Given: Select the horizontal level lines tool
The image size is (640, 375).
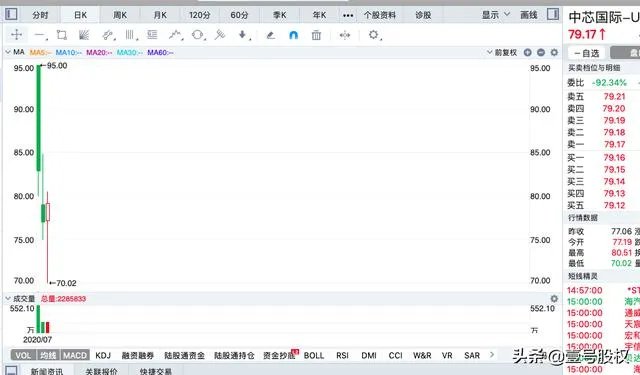Looking at the screenshot, I should point(152,35).
